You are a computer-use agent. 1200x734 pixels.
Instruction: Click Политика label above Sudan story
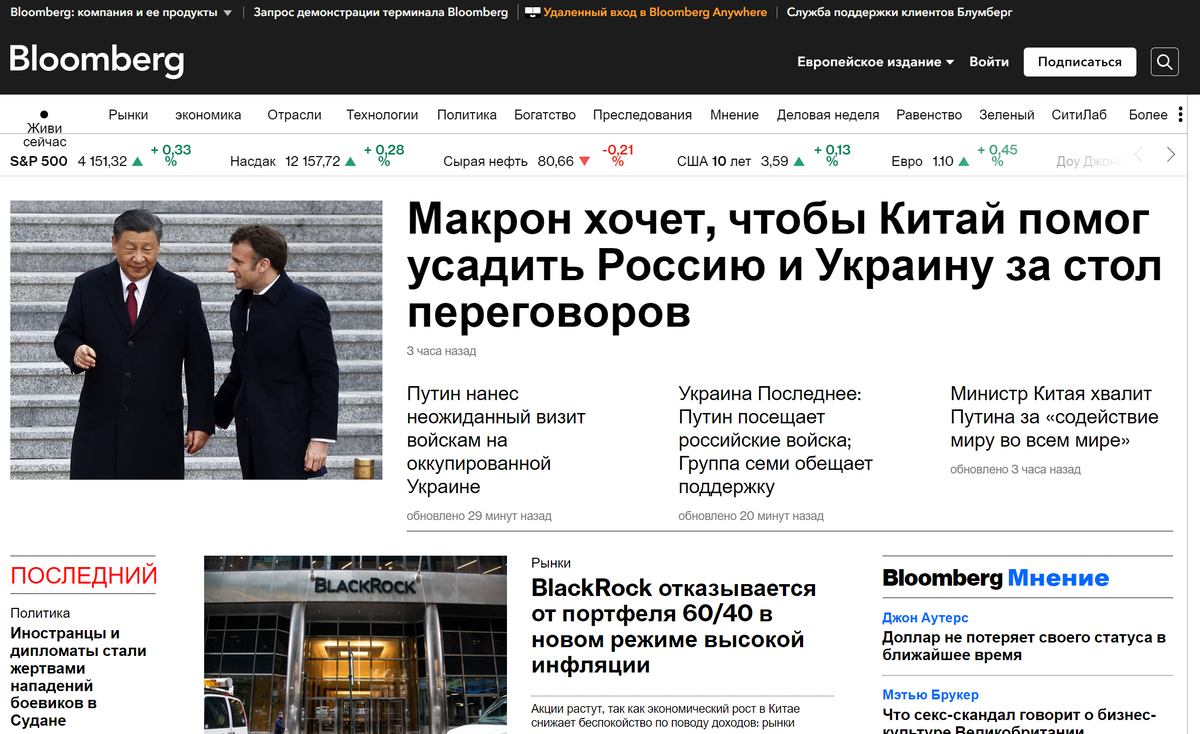[40, 613]
